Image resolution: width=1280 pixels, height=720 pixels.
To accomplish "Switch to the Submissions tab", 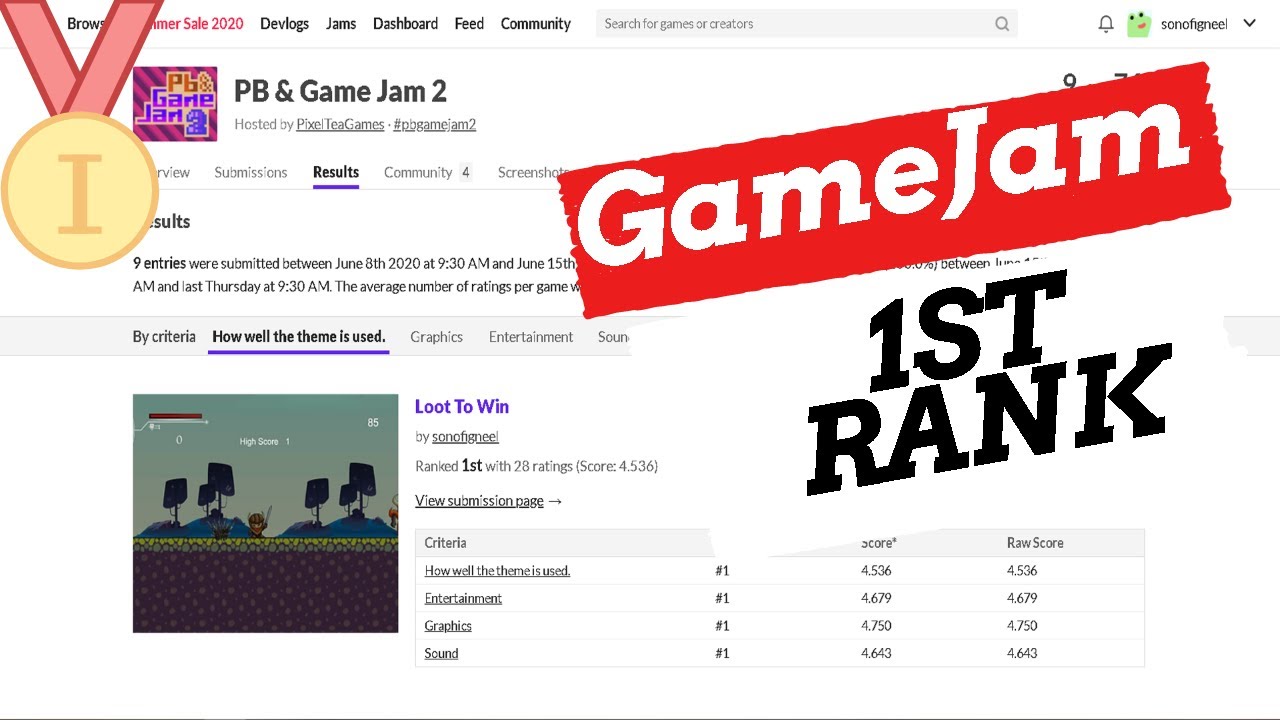I will (x=251, y=172).
